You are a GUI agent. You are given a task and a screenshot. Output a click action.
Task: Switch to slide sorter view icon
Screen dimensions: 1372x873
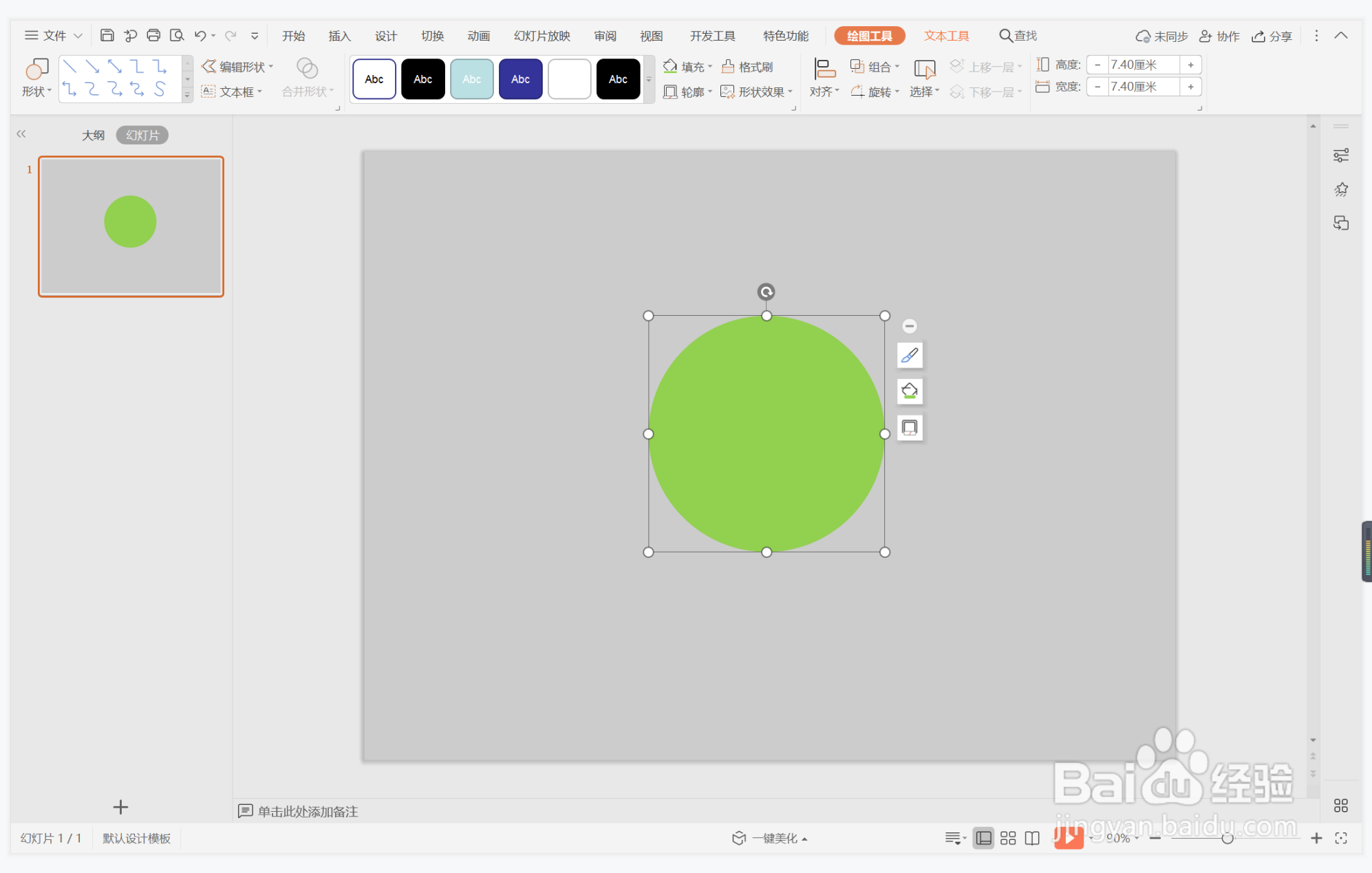click(1008, 838)
